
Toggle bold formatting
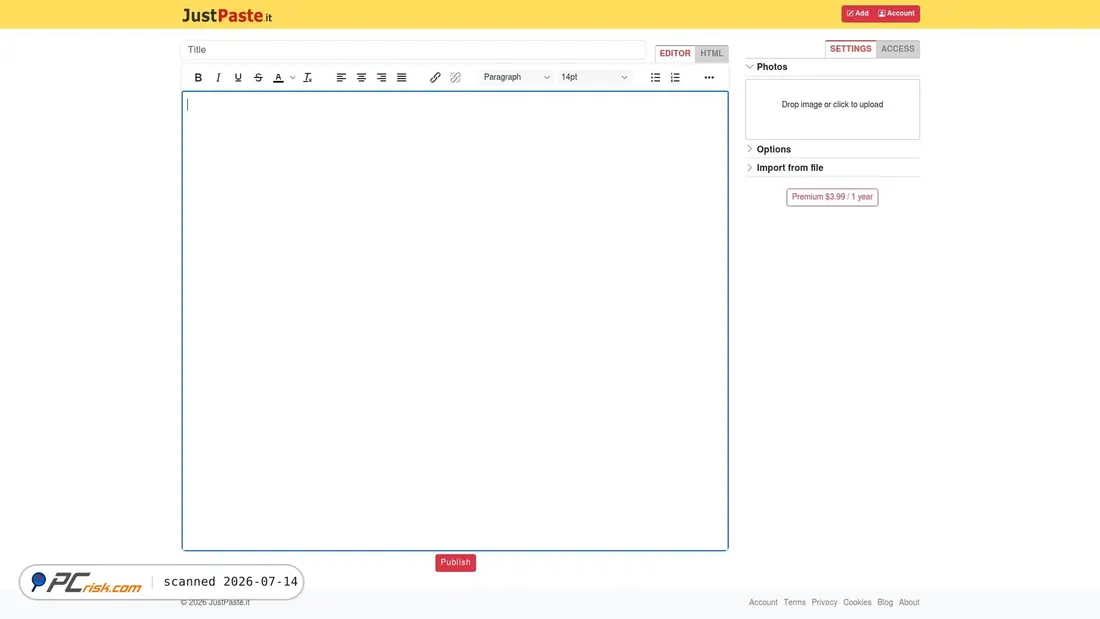tap(198, 77)
